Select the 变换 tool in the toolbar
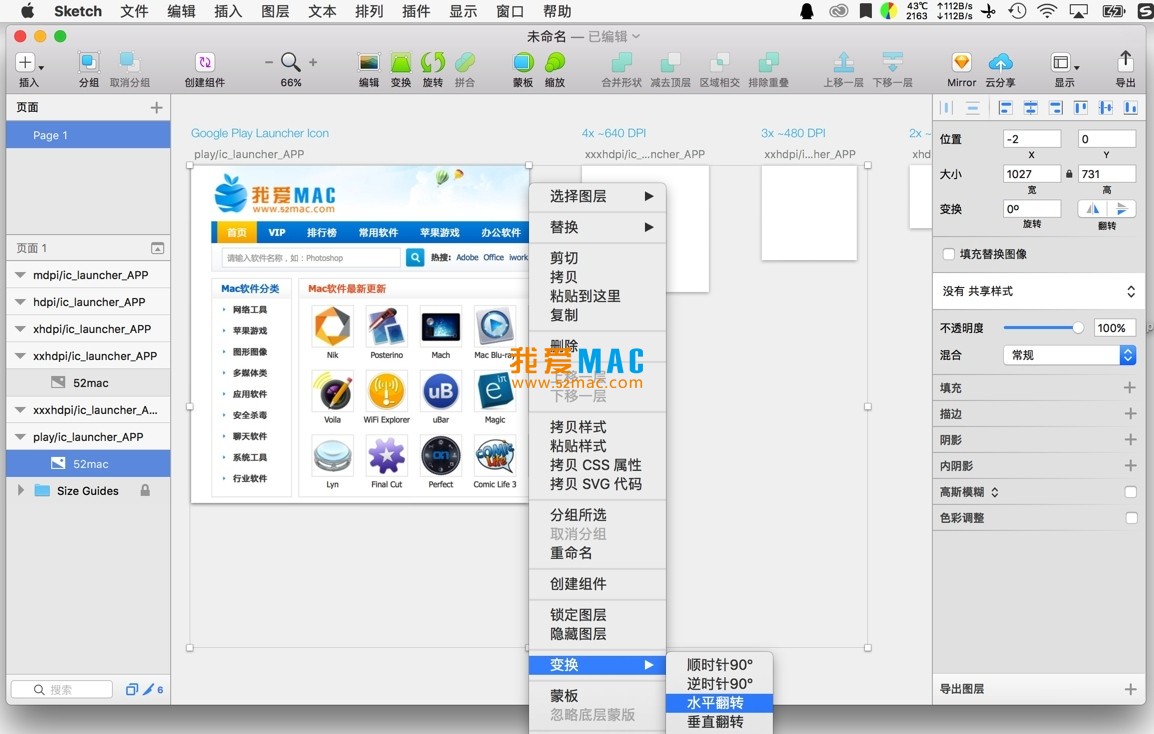 [401, 63]
